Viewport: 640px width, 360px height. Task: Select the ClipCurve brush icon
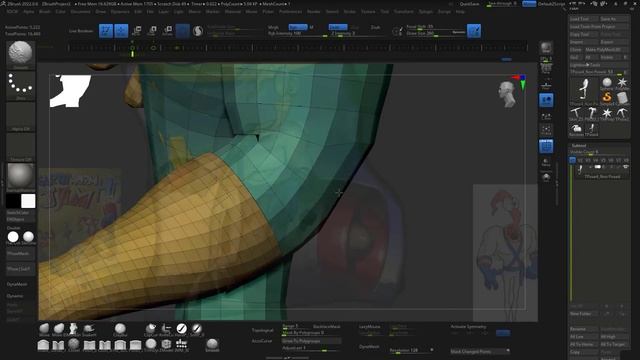[151, 329]
